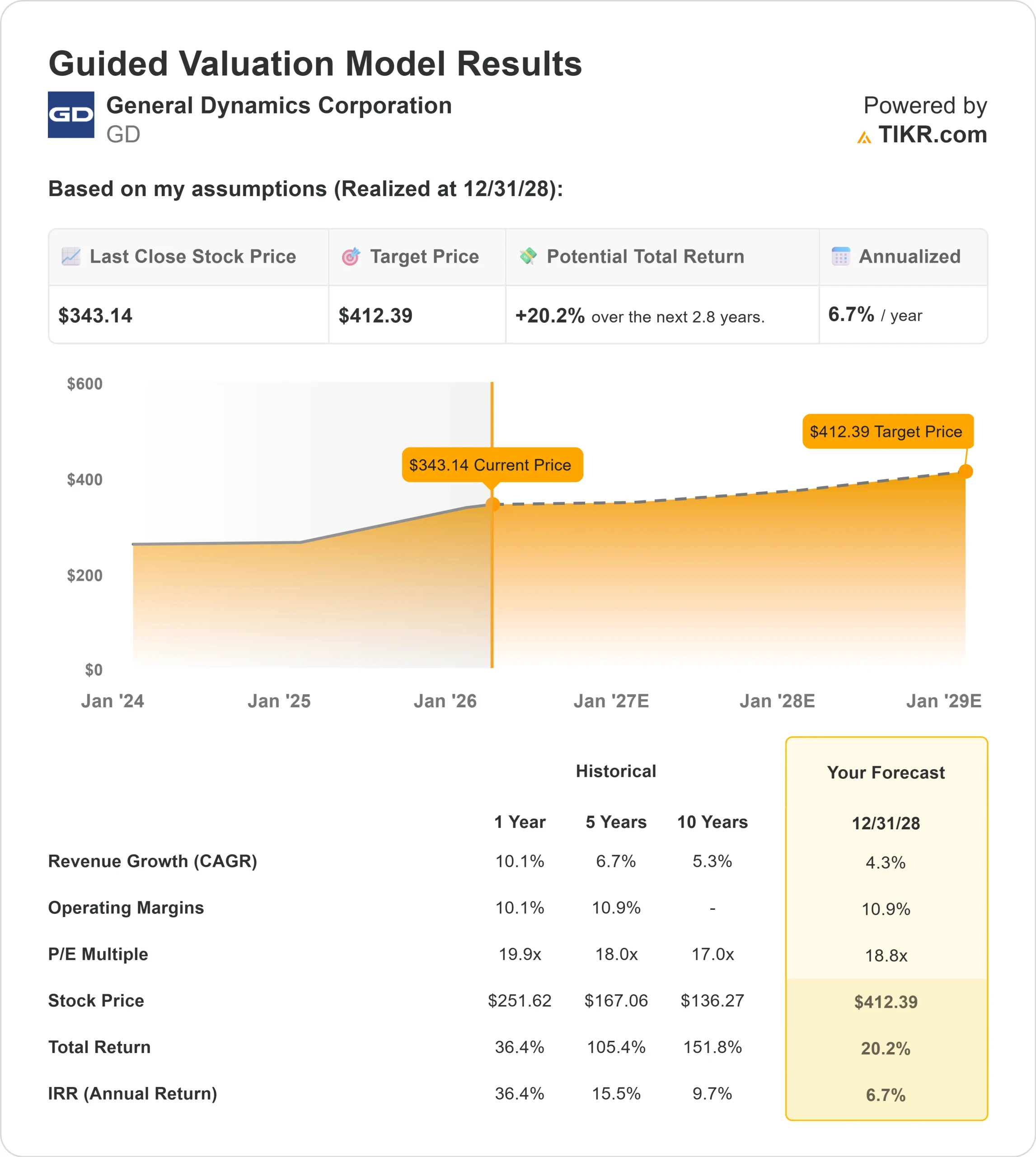Screen dimensions: 1036x1157
Task: Select the 10 Years column header
Action: tap(713, 822)
